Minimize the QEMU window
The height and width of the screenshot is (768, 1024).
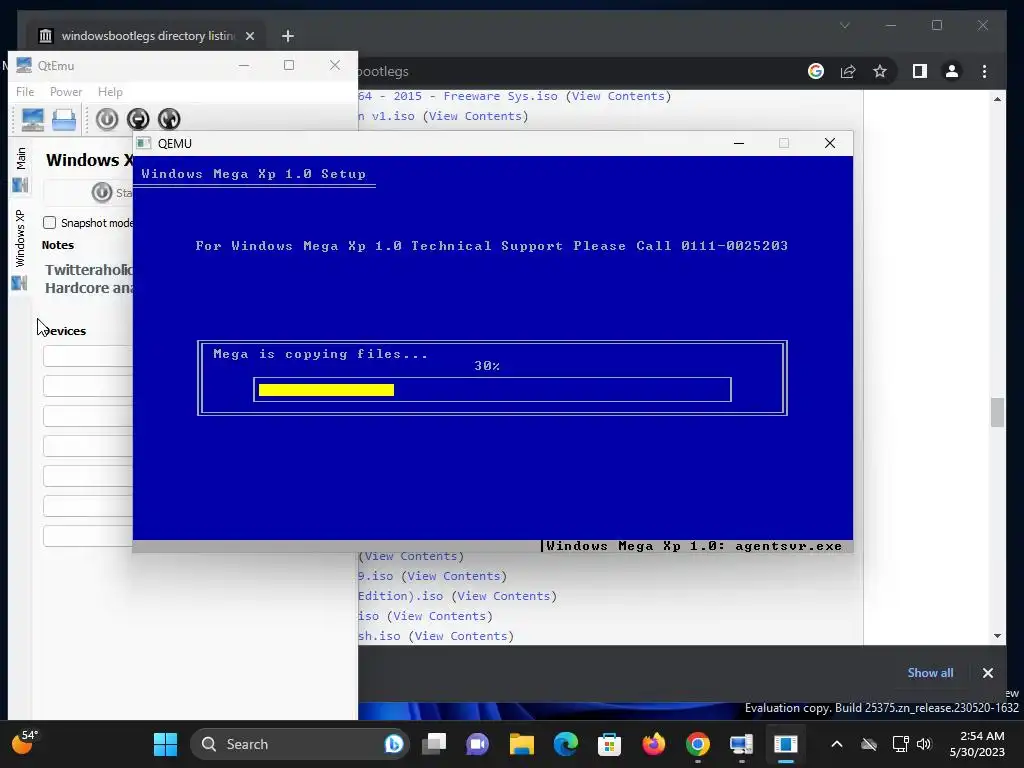click(739, 143)
